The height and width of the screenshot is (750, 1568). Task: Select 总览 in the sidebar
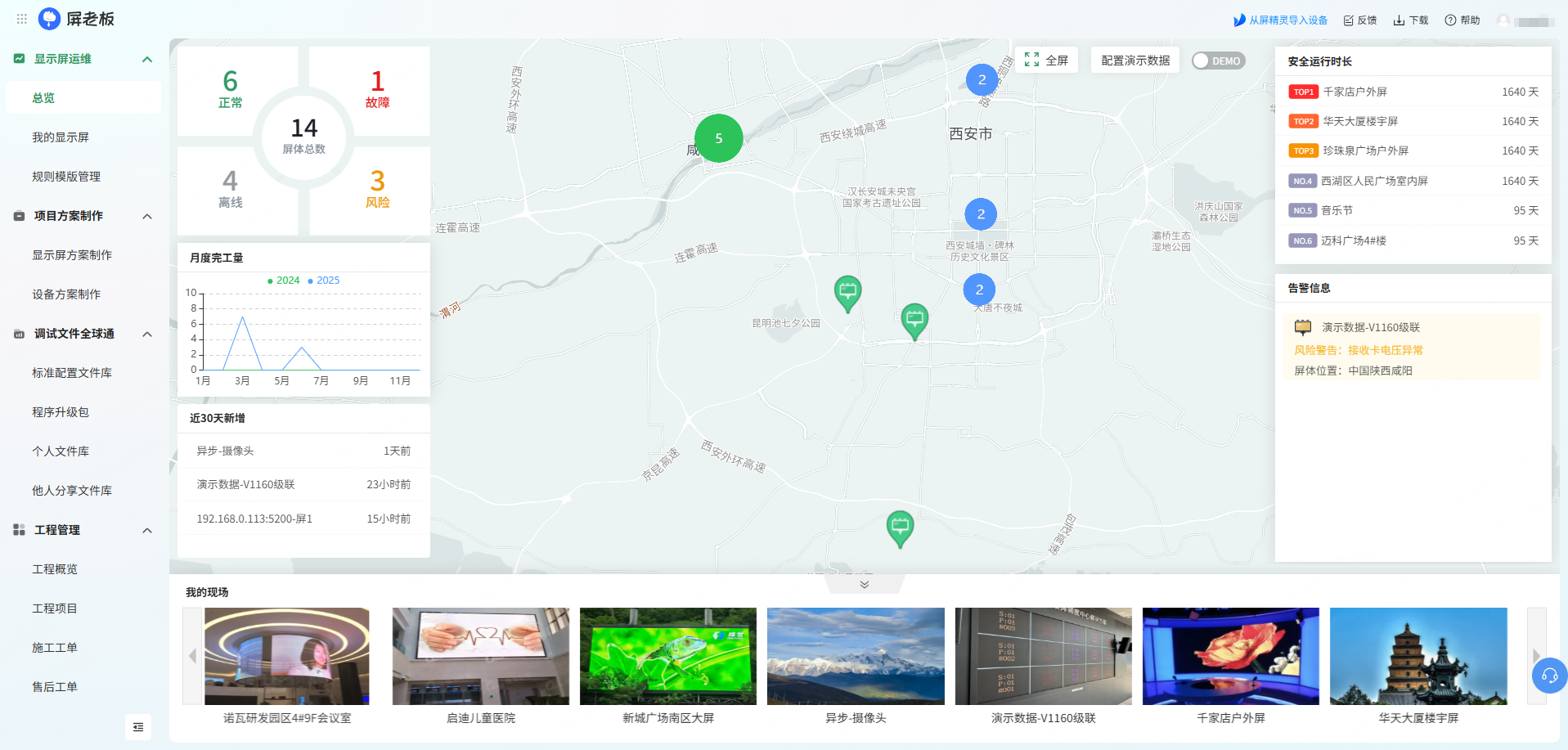point(83,98)
